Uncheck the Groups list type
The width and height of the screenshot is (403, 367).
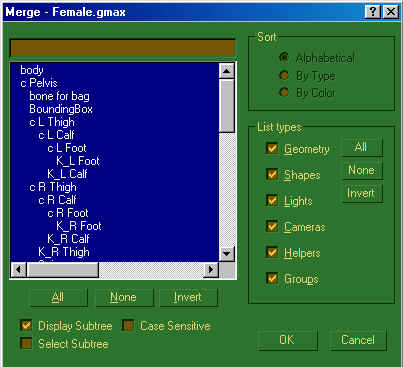point(272,278)
